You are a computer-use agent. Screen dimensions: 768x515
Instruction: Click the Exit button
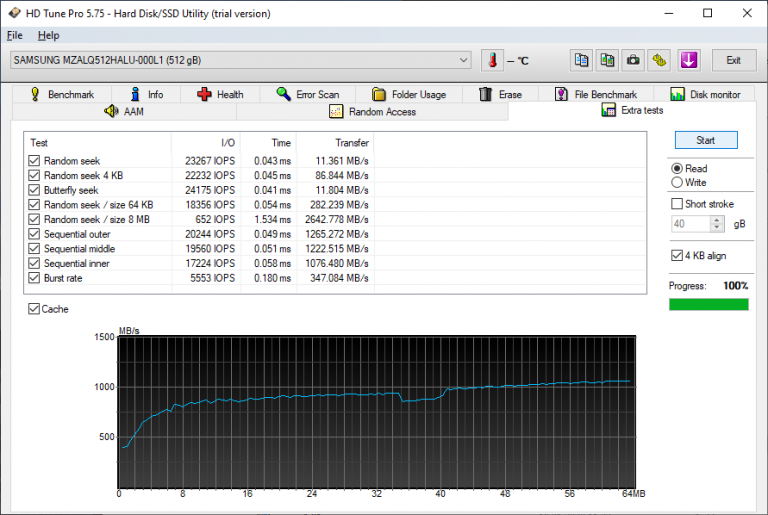tap(733, 60)
